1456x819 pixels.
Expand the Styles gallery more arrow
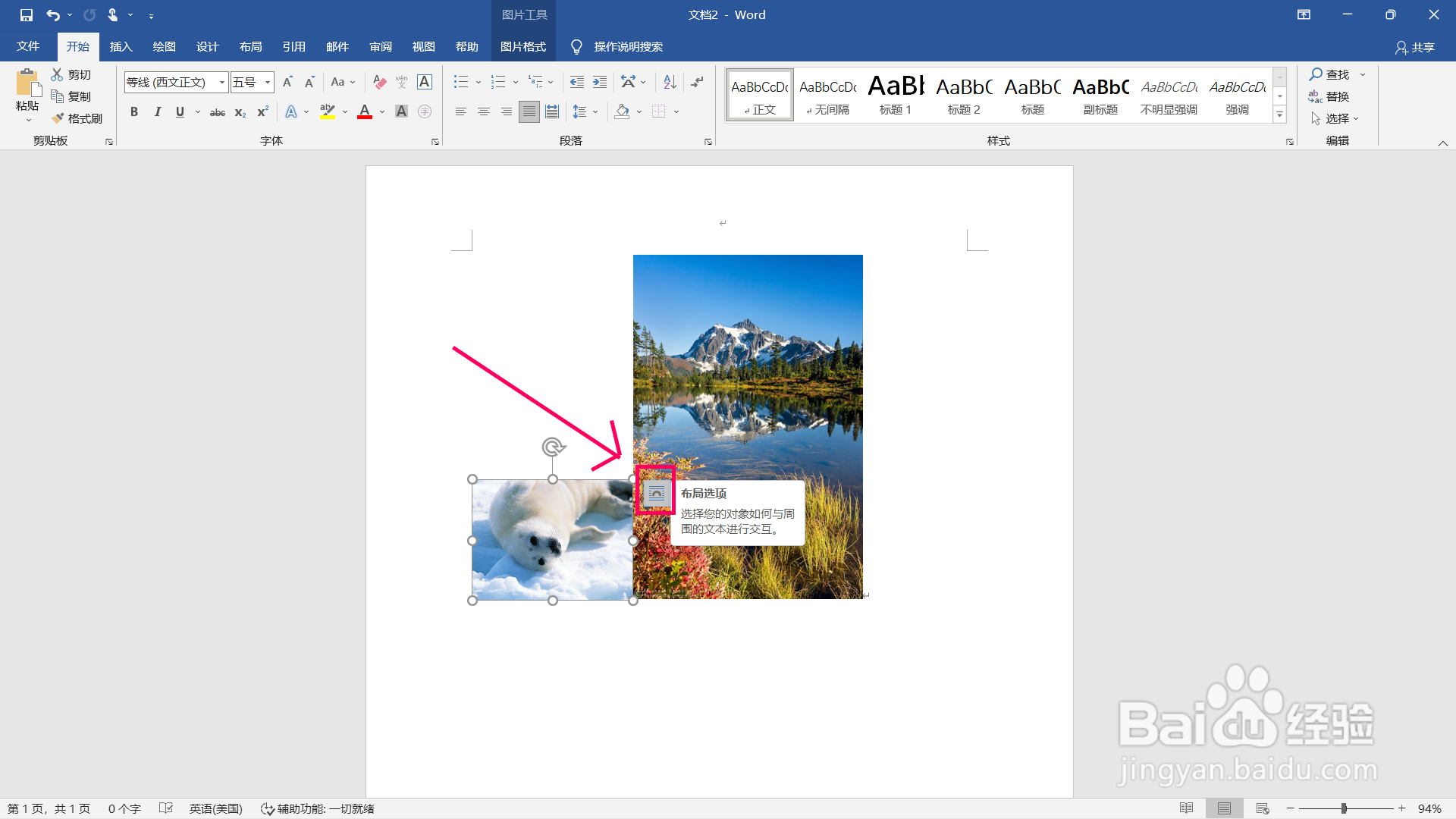click(1279, 115)
